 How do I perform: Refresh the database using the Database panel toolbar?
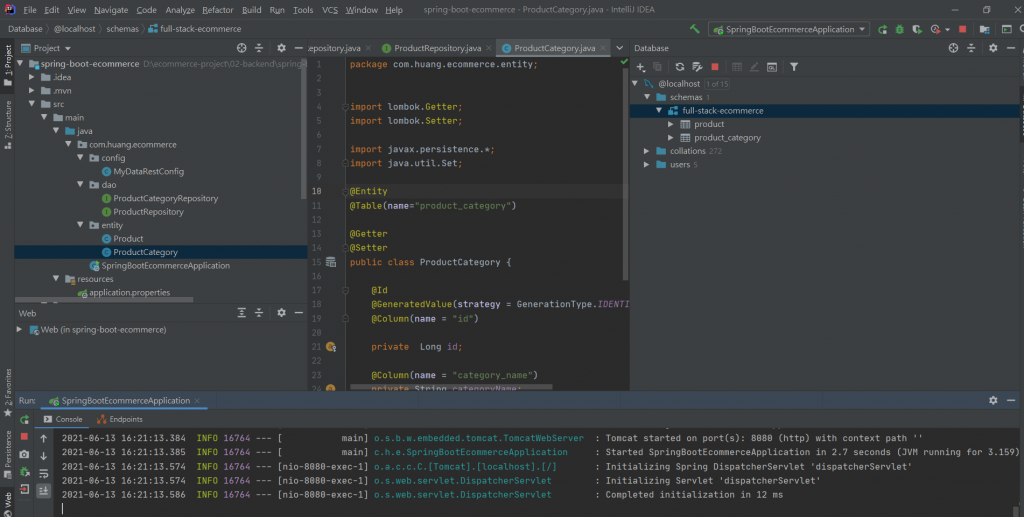coord(679,67)
